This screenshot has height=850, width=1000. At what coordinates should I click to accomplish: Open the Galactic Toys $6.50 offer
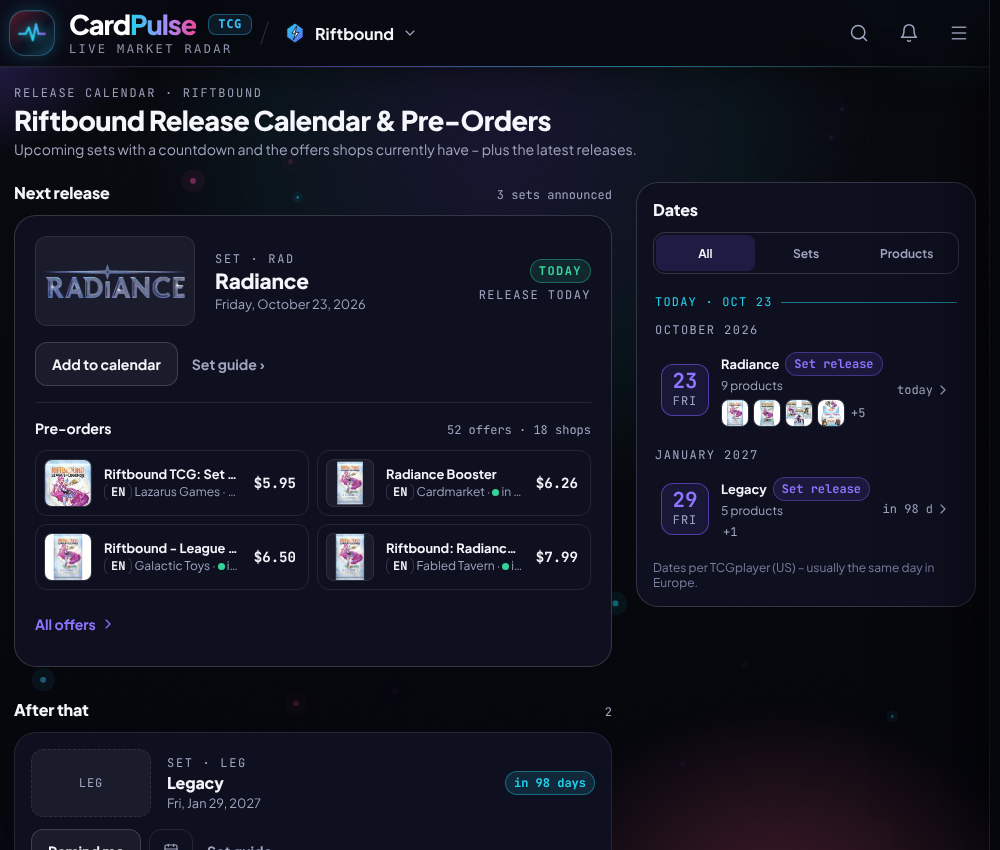pyautogui.click(x=172, y=557)
